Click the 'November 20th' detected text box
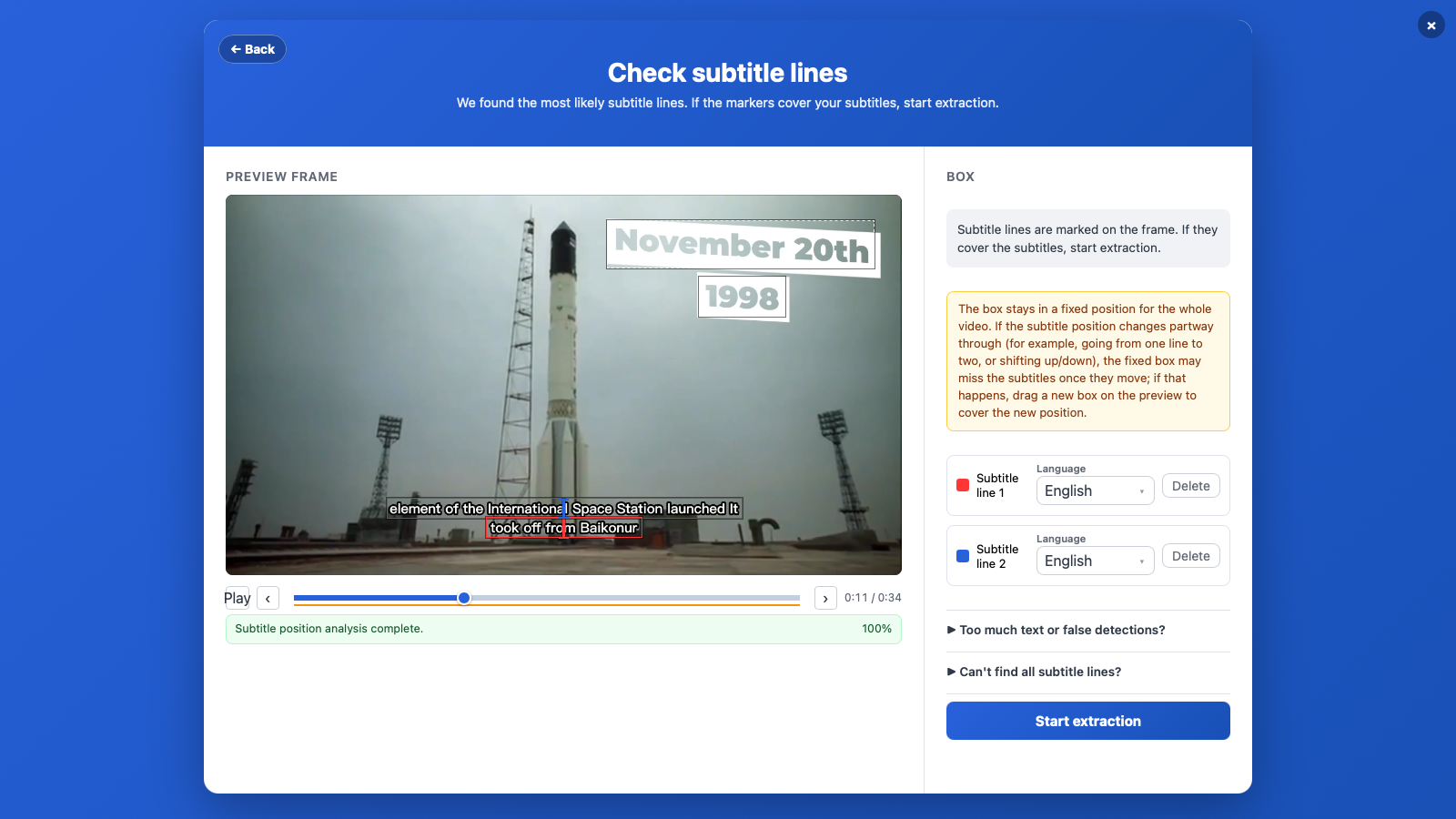The image size is (1456, 819). coord(741,245)
